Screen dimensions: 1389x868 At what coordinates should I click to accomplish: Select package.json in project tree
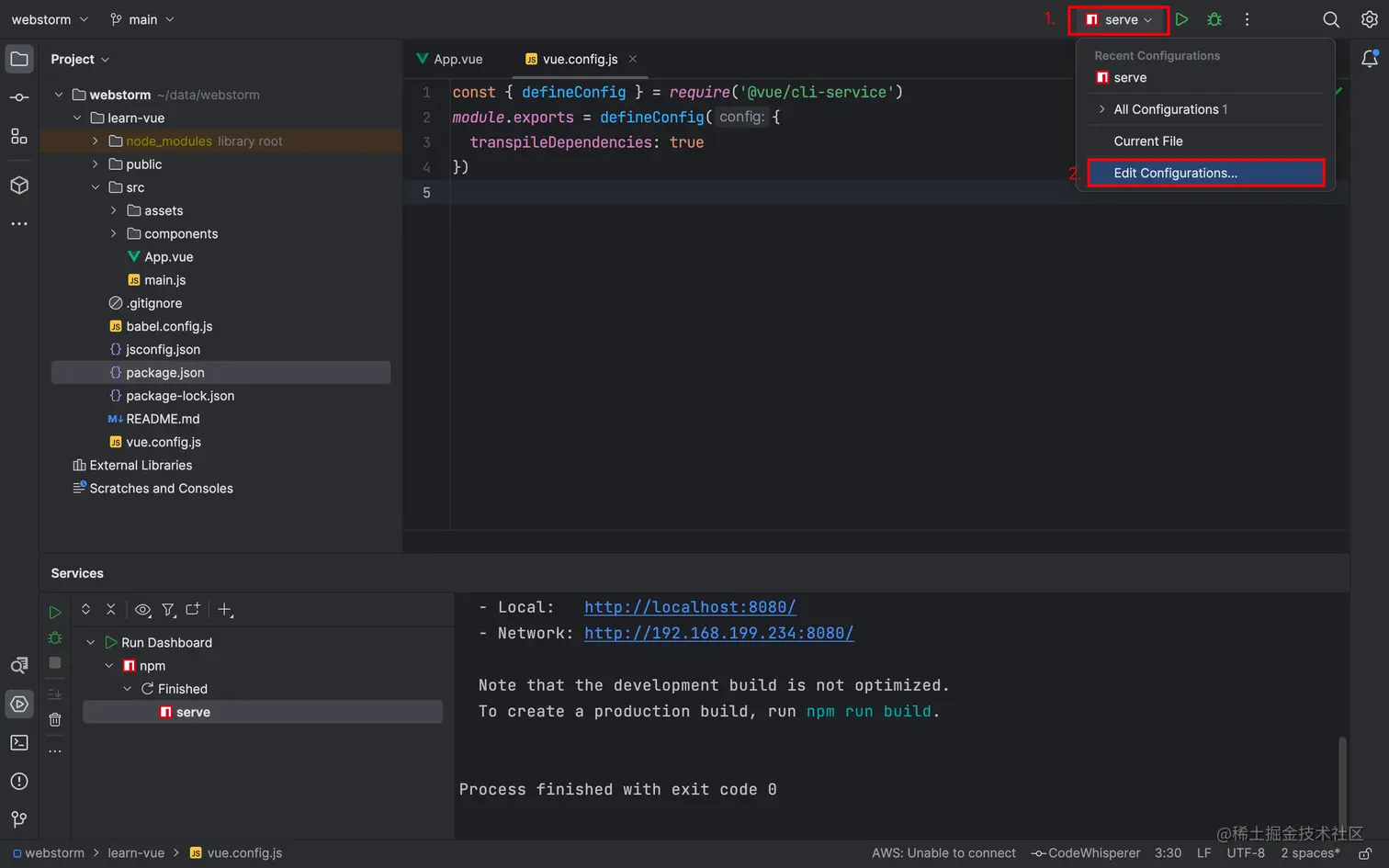click(220, 372)
